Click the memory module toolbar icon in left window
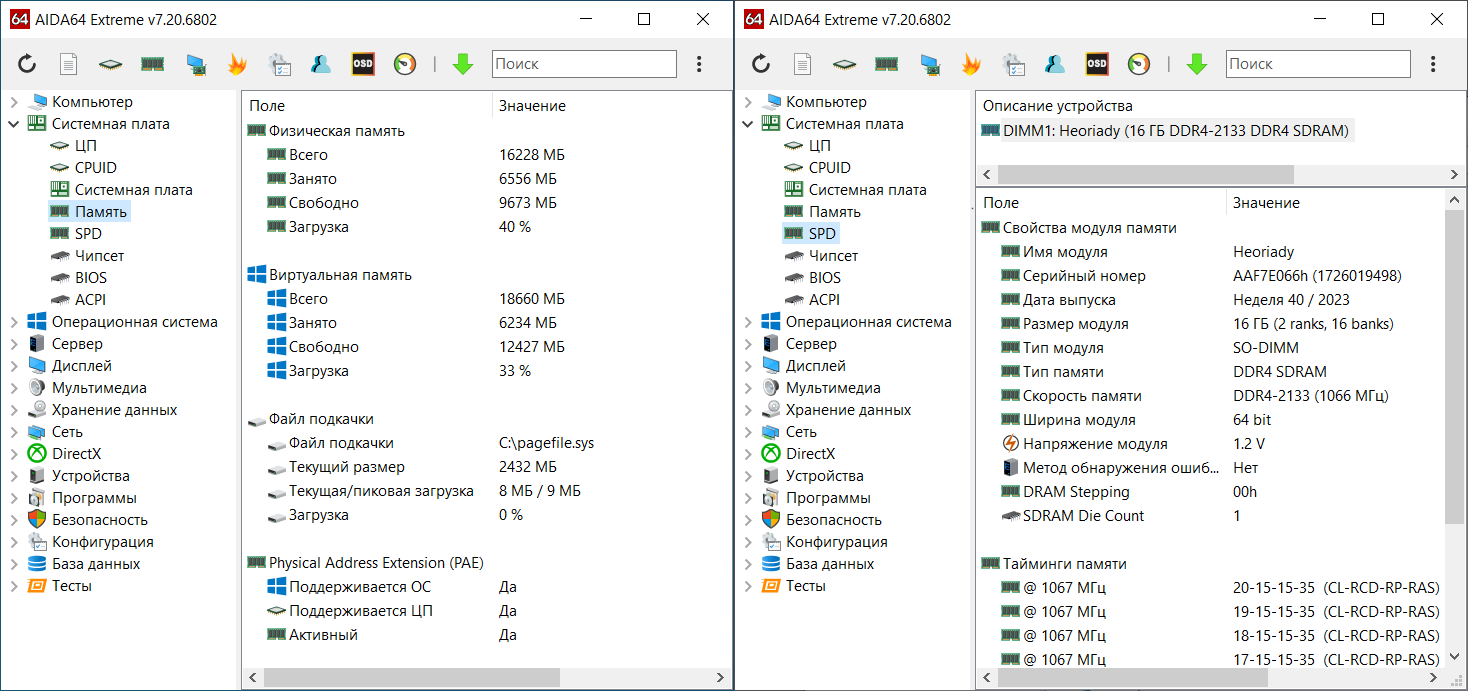The height and width of the screenshot is (691, 1468). [x=152, y=64]
